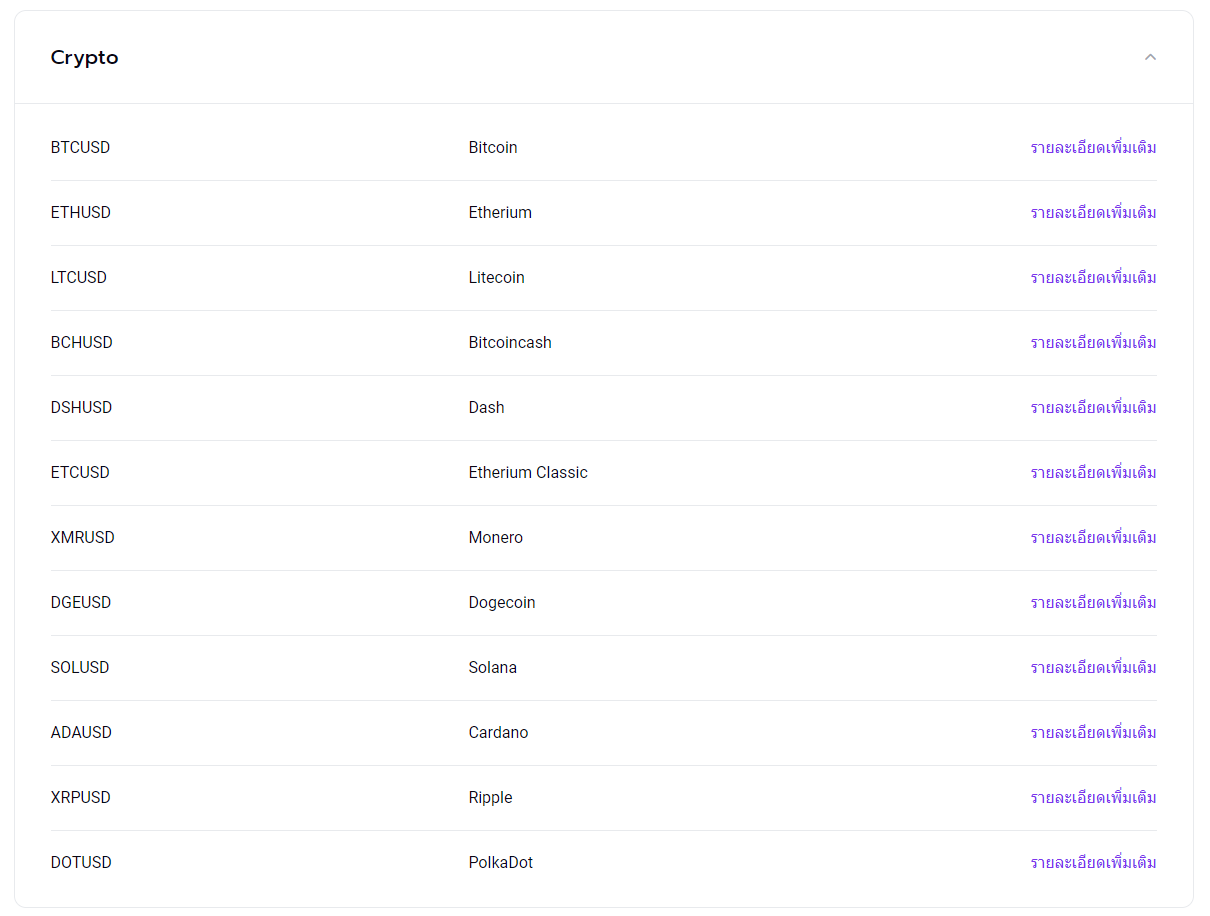Image resolution: width=1210 pixels, height=916 pixels.
Task: Select the DOTUSD symbol
Action: (82, 863)
